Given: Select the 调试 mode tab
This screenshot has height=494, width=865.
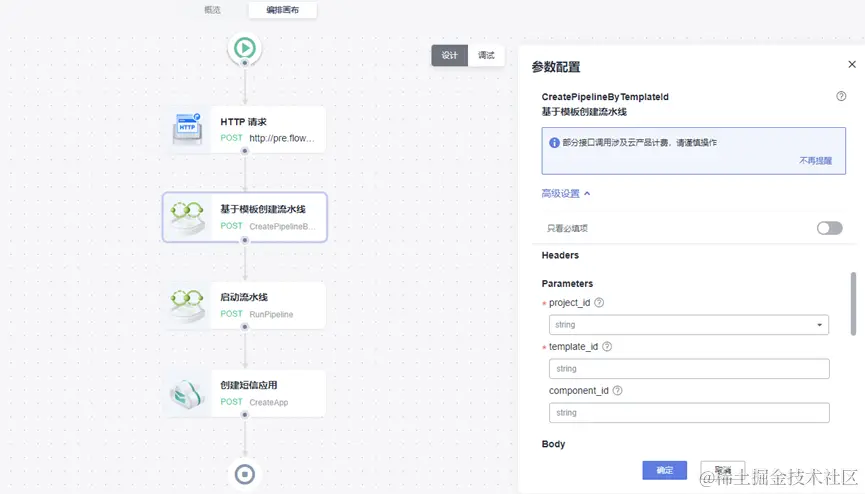Looking at the screenshot, I should tap(486, 55).
